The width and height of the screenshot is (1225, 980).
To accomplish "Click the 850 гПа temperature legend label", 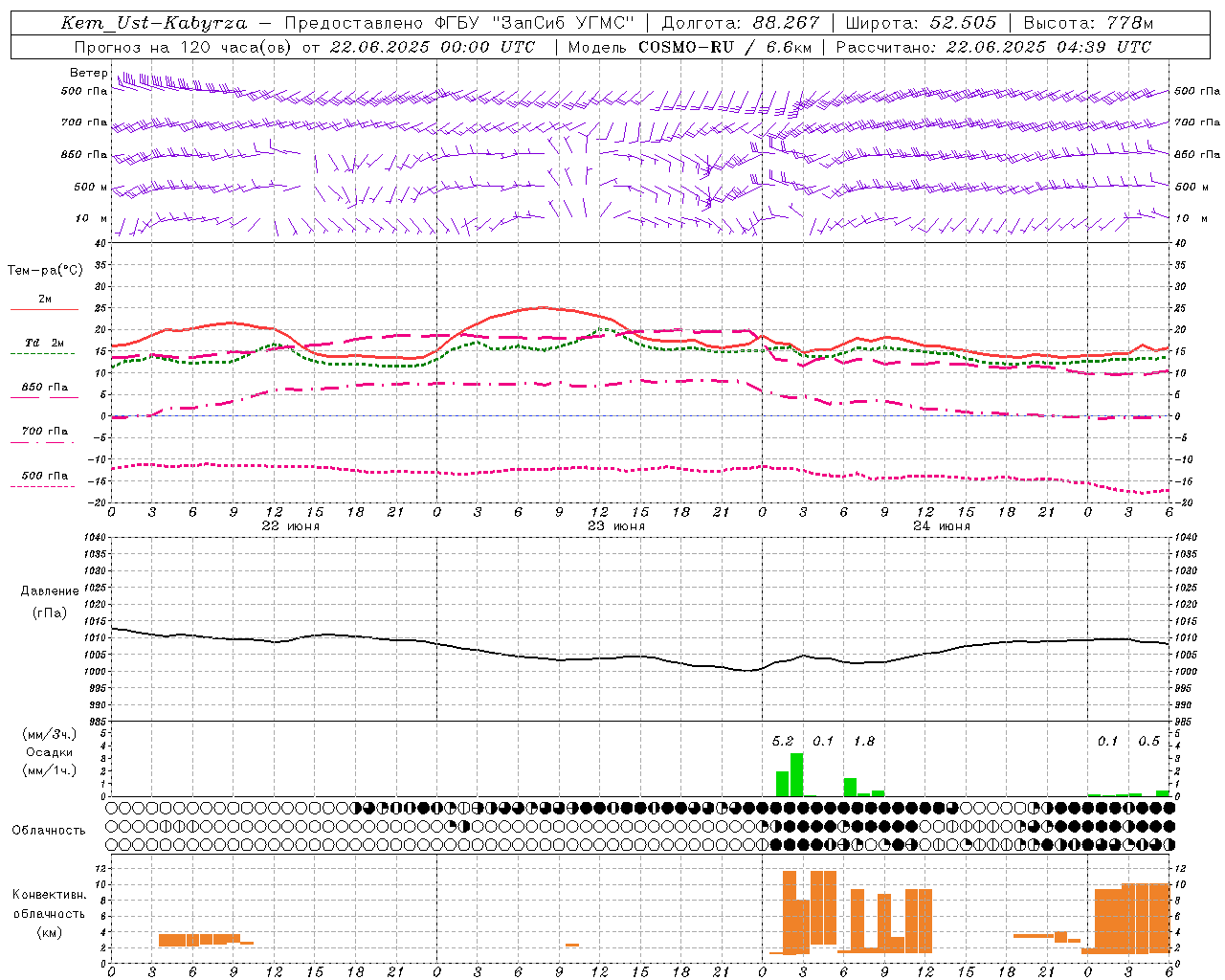I will coord(45,388).
